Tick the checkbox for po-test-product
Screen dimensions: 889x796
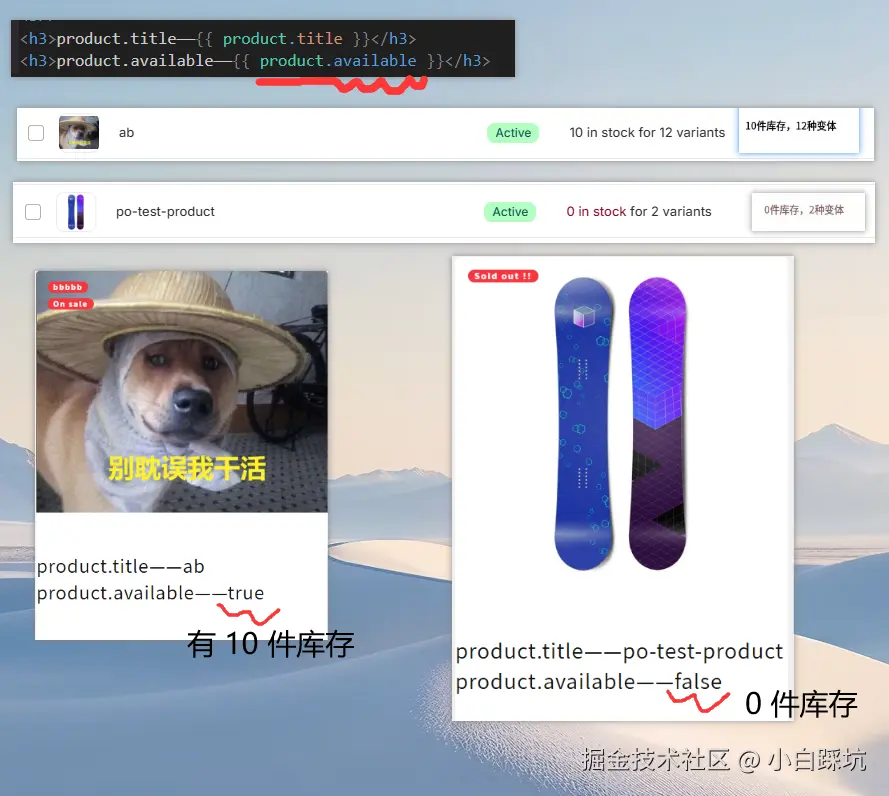coord(33,211)
